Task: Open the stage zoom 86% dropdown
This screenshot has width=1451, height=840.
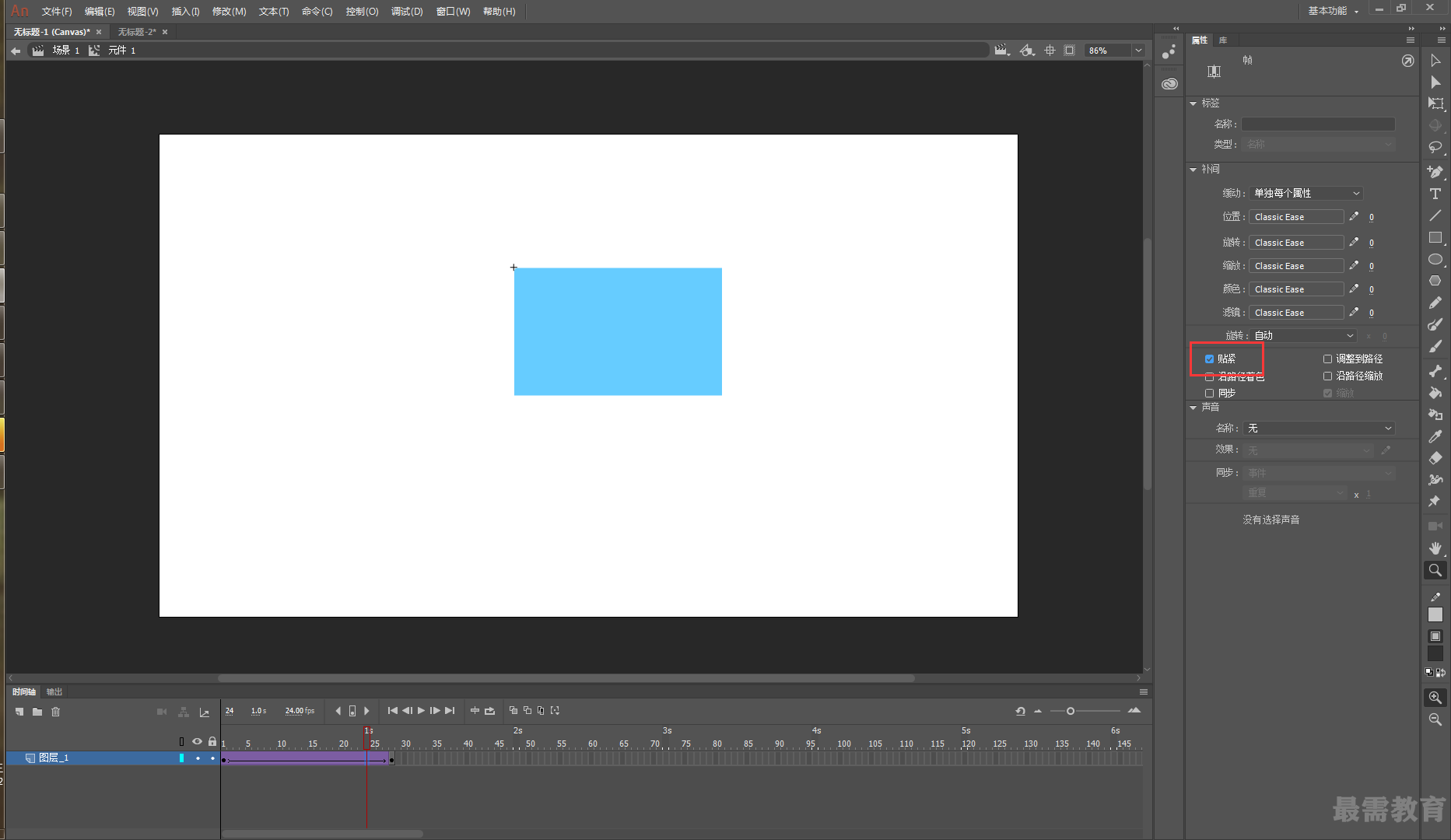Action: (x=1138, y=51)
